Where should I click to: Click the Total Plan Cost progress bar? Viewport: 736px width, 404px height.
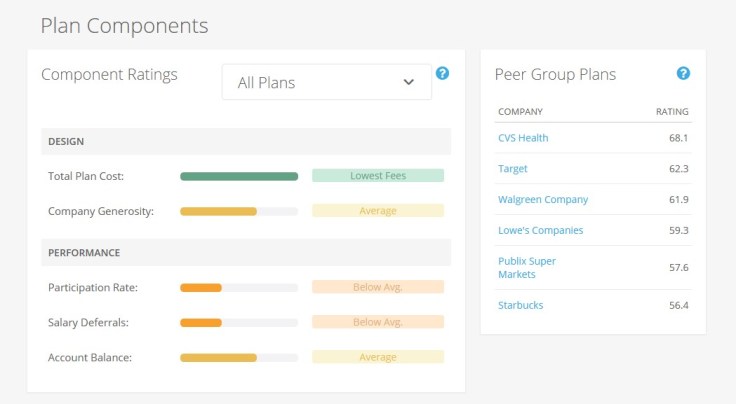coord(239,176)
